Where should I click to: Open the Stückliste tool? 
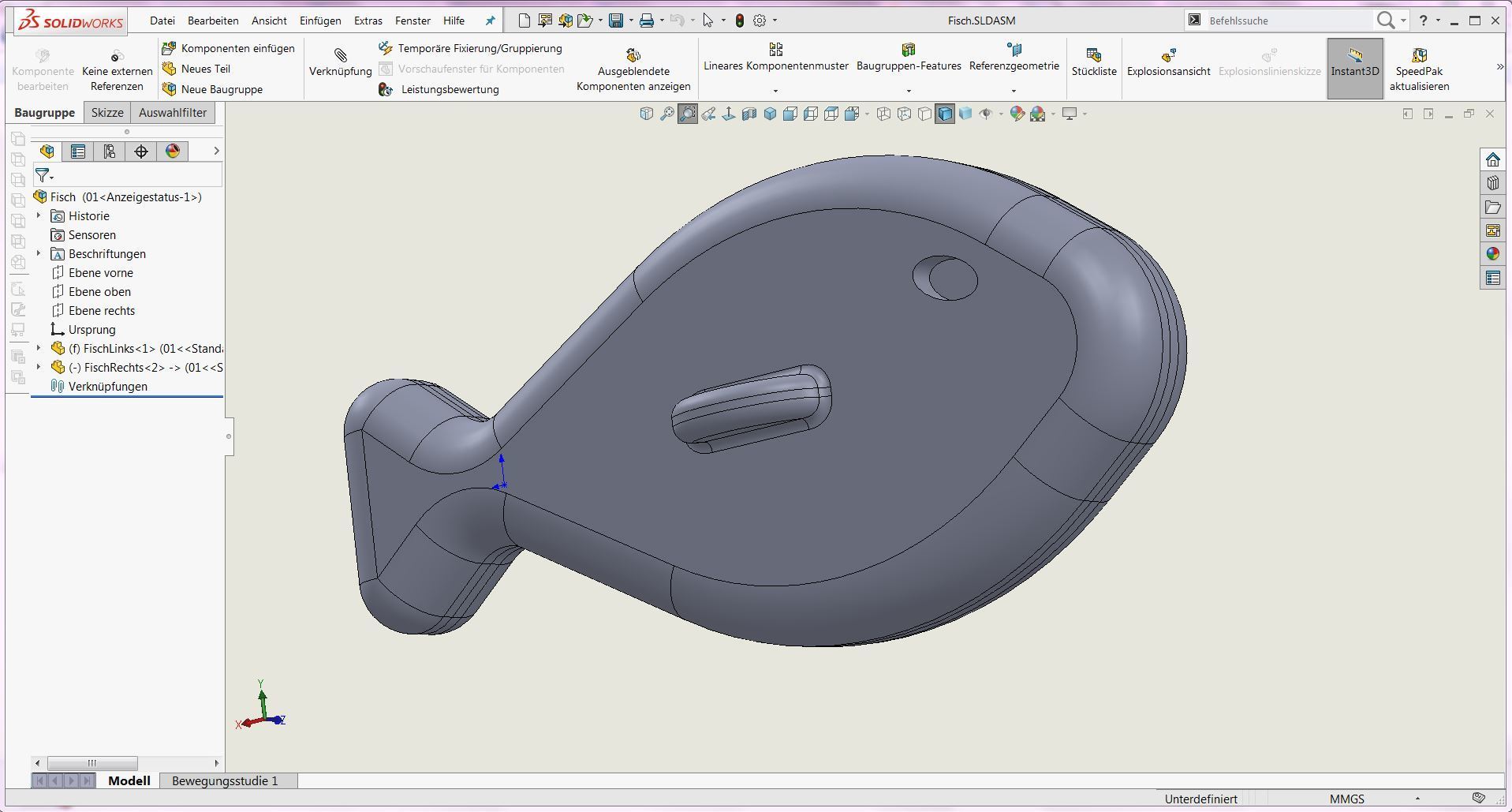[1093, 62]
